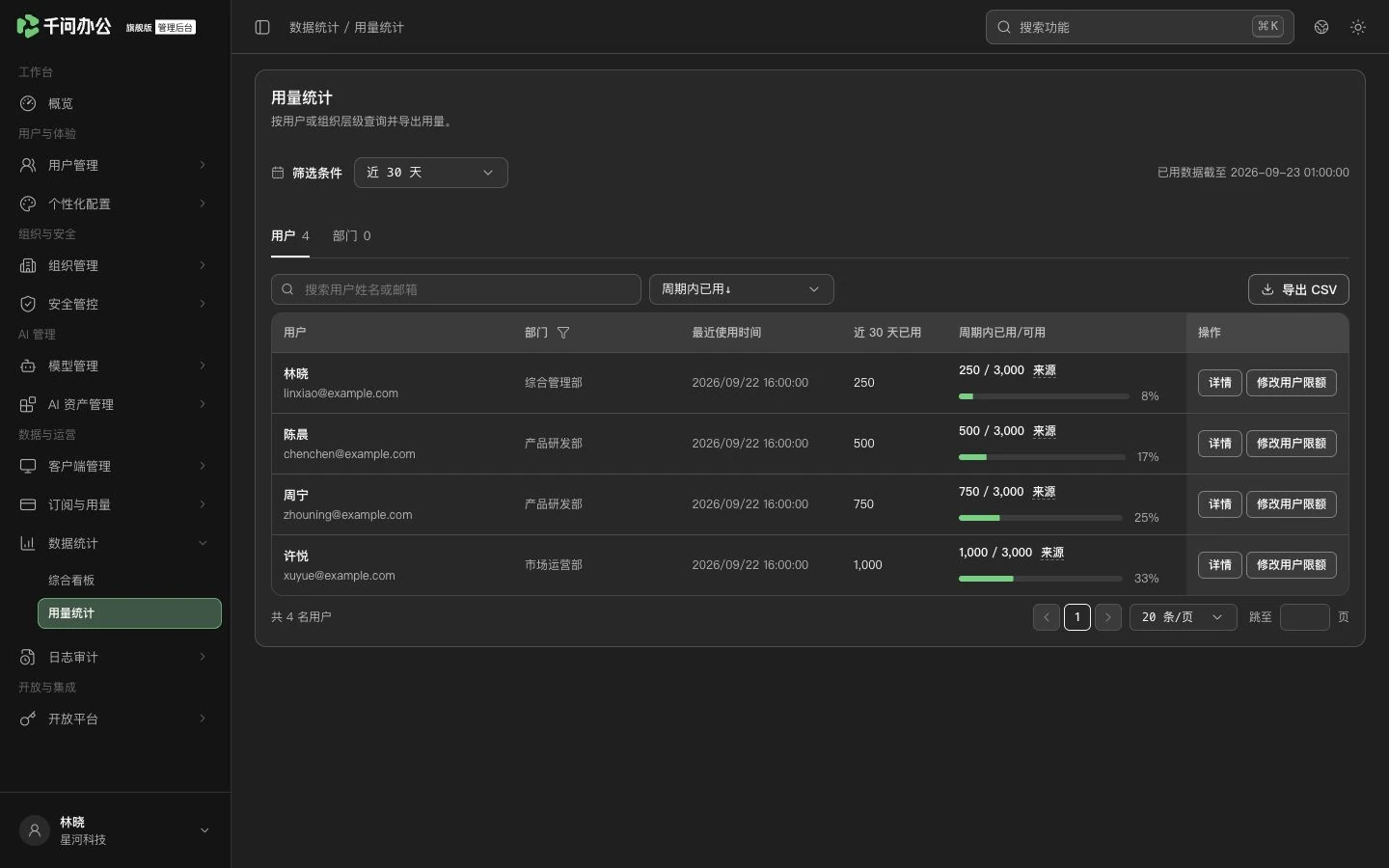The height and width of the screenshot is (868, 1389).
Task: Click the 组织管理 building icon
Action: pos(28,265)
